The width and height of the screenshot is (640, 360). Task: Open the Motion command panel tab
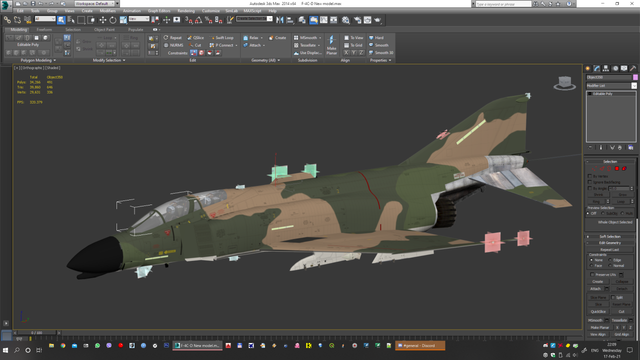coord(615,69)
